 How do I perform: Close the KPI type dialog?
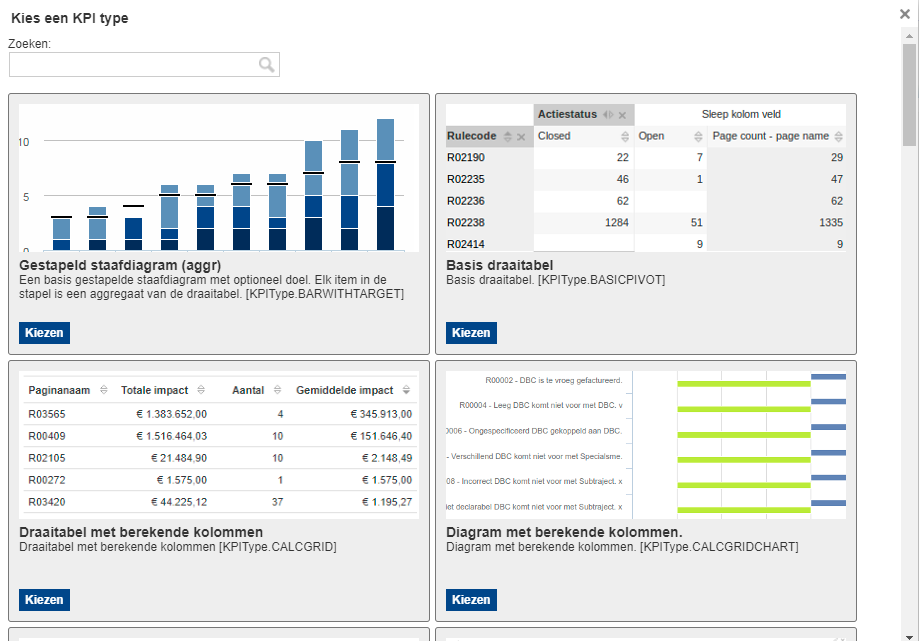pos(905,15)
